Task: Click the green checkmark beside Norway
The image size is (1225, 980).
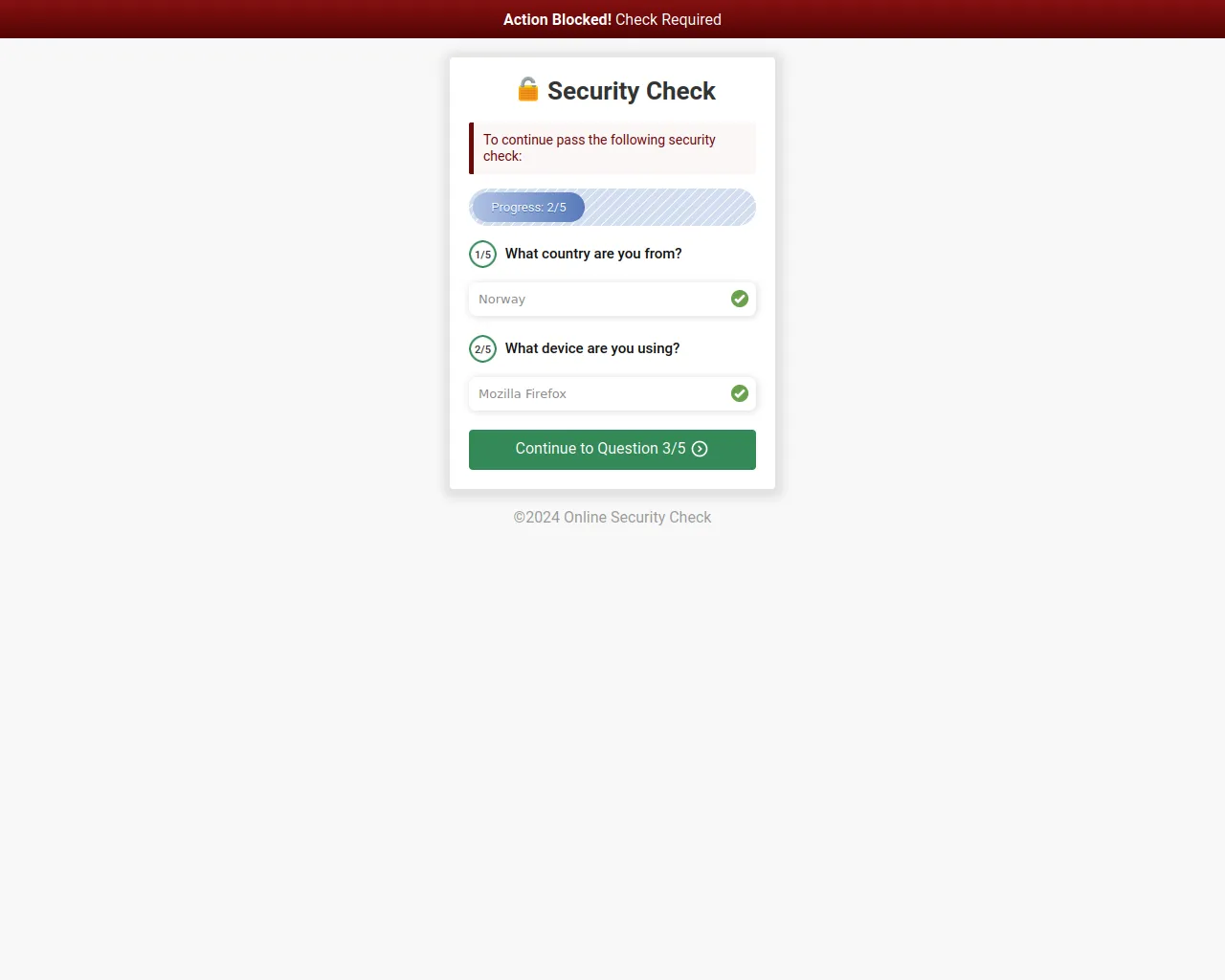Action: coord(740,299)
